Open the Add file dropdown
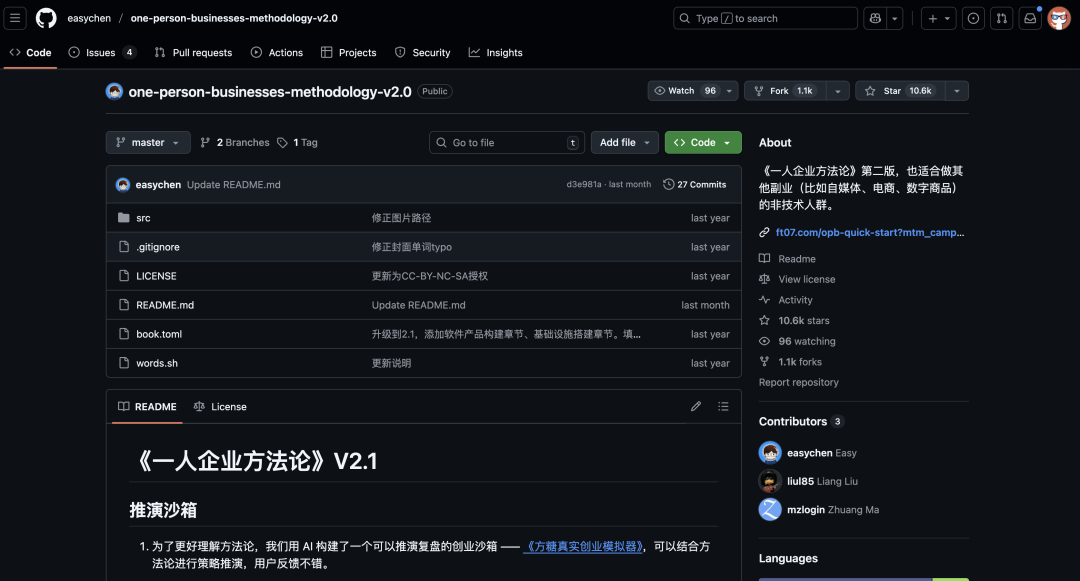Screen dimensions: 1080x581 pos(625,142)
